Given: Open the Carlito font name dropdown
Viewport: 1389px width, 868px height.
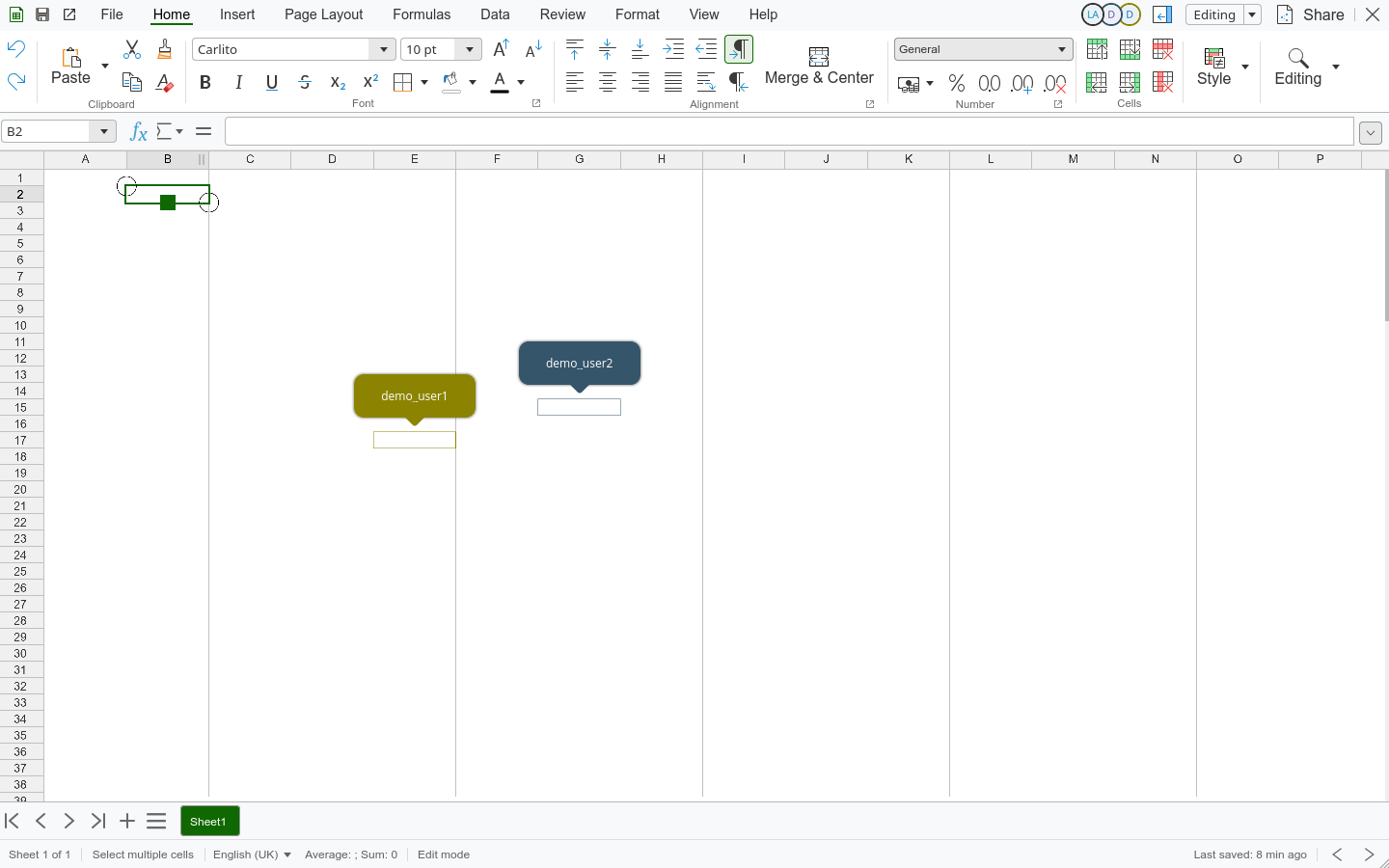Looking at the screenshot, I should click(x=384, y=49).
